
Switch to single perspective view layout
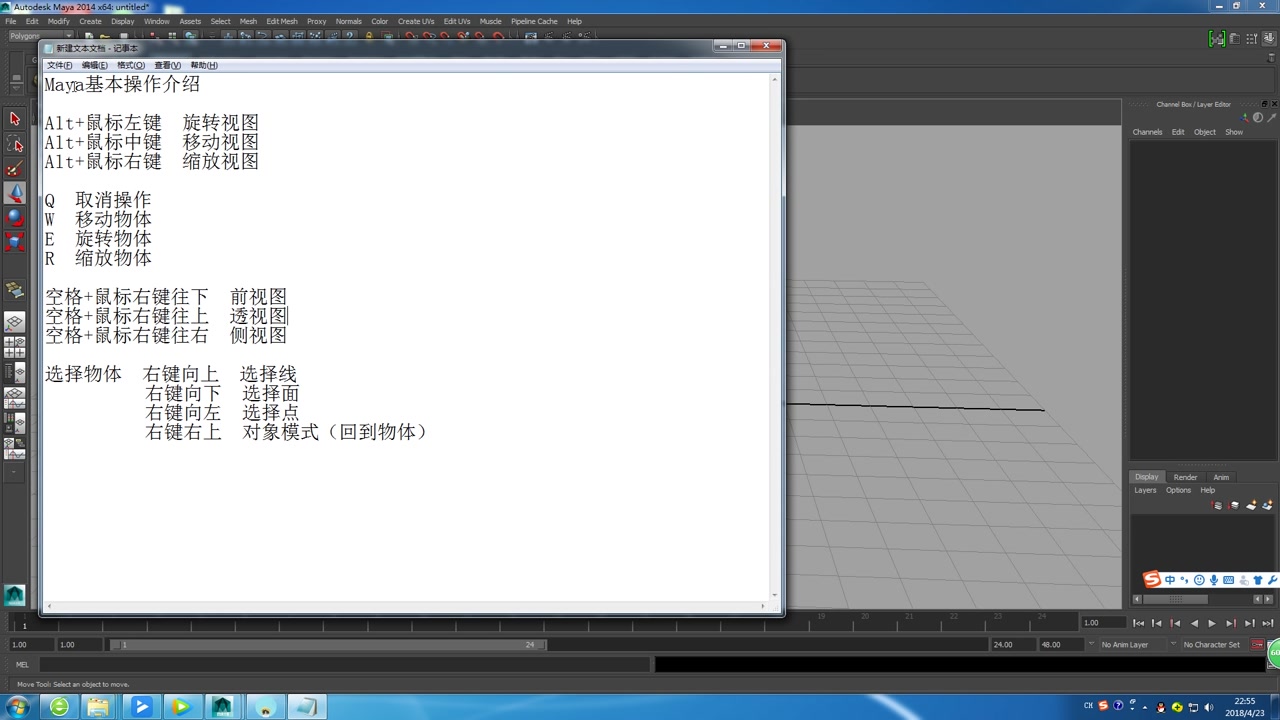(14, 323)
